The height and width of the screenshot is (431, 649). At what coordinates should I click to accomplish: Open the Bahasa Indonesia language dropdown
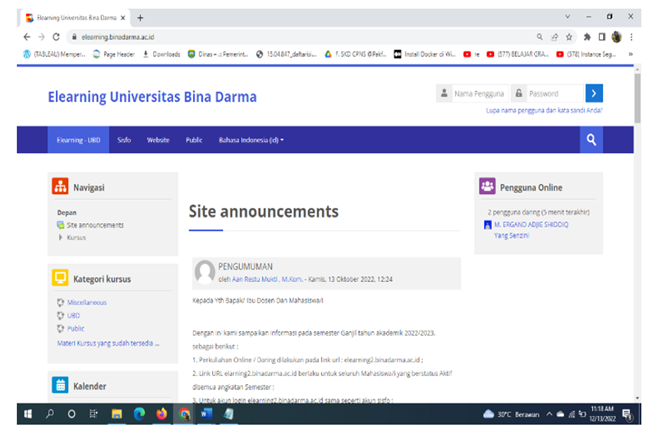[x=251, y=140]
